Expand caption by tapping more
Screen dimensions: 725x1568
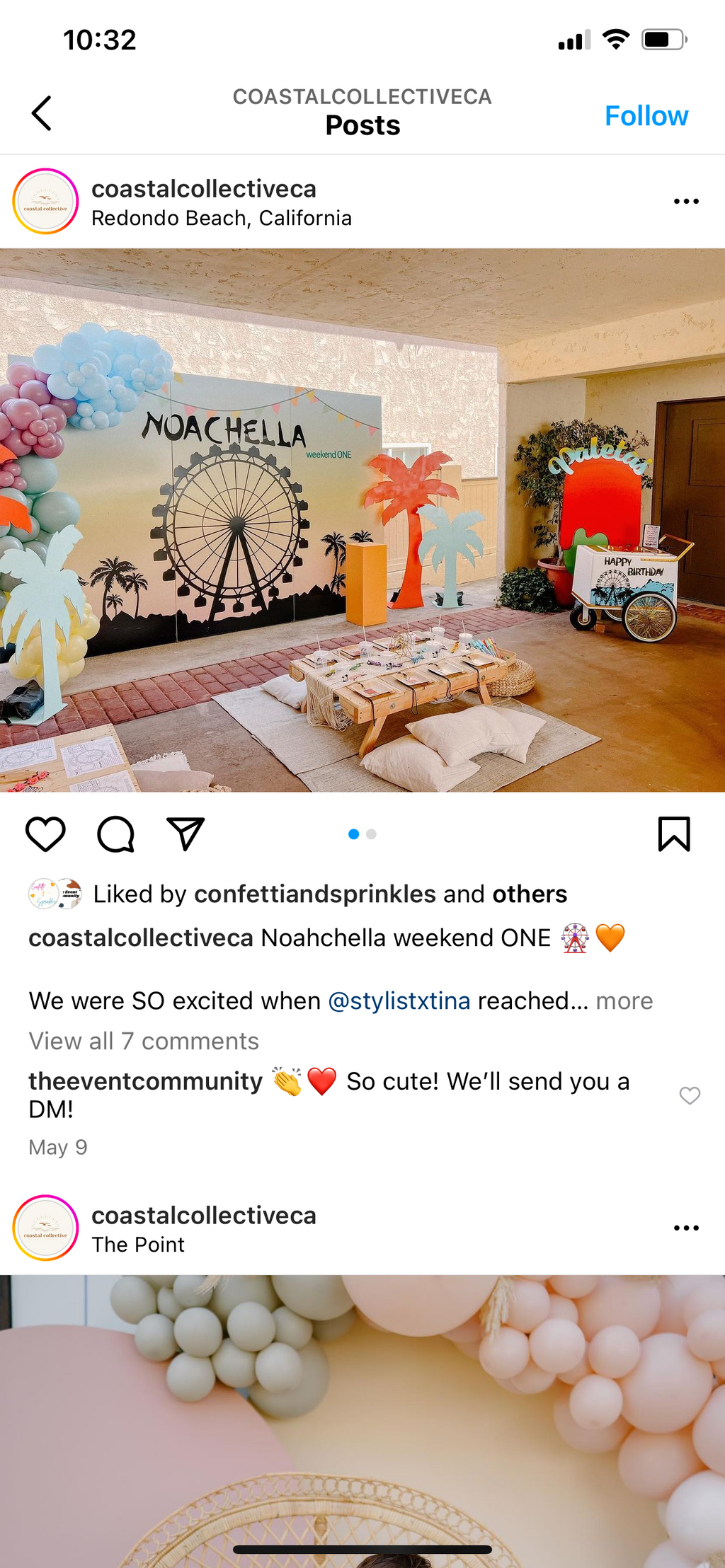tap(624, 1001)
